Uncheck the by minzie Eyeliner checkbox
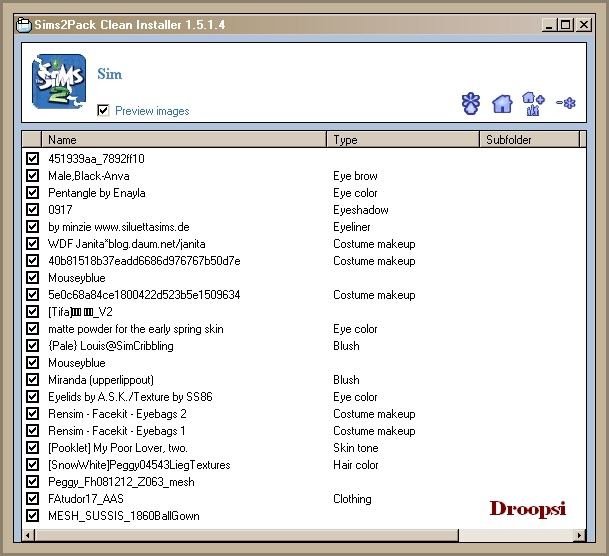Screen dimensions: 609x556 coord(32,226)
